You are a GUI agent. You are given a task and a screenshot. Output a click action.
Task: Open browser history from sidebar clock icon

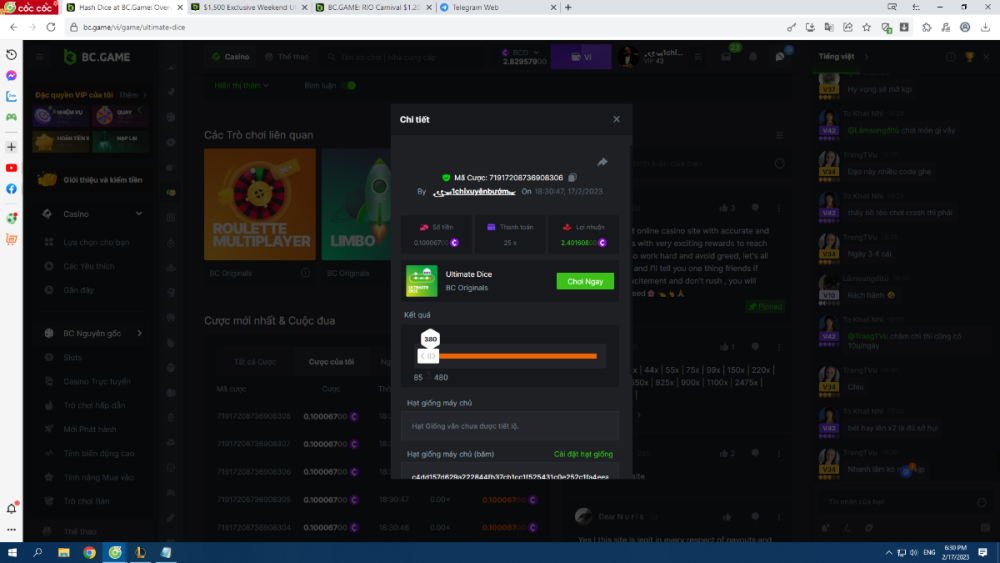click(11, 54)
